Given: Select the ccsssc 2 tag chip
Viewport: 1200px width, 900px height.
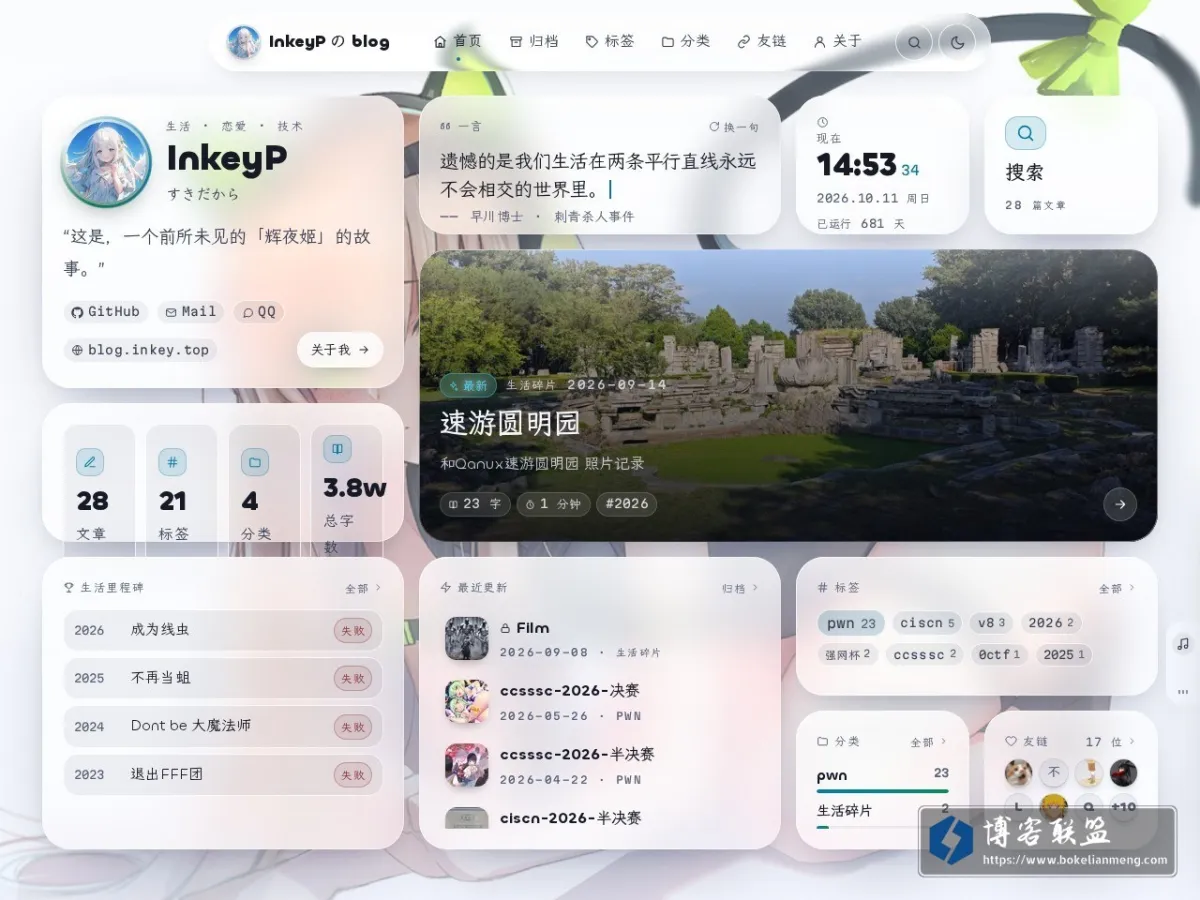Looking at the screenshot, I should click(925, 655).
